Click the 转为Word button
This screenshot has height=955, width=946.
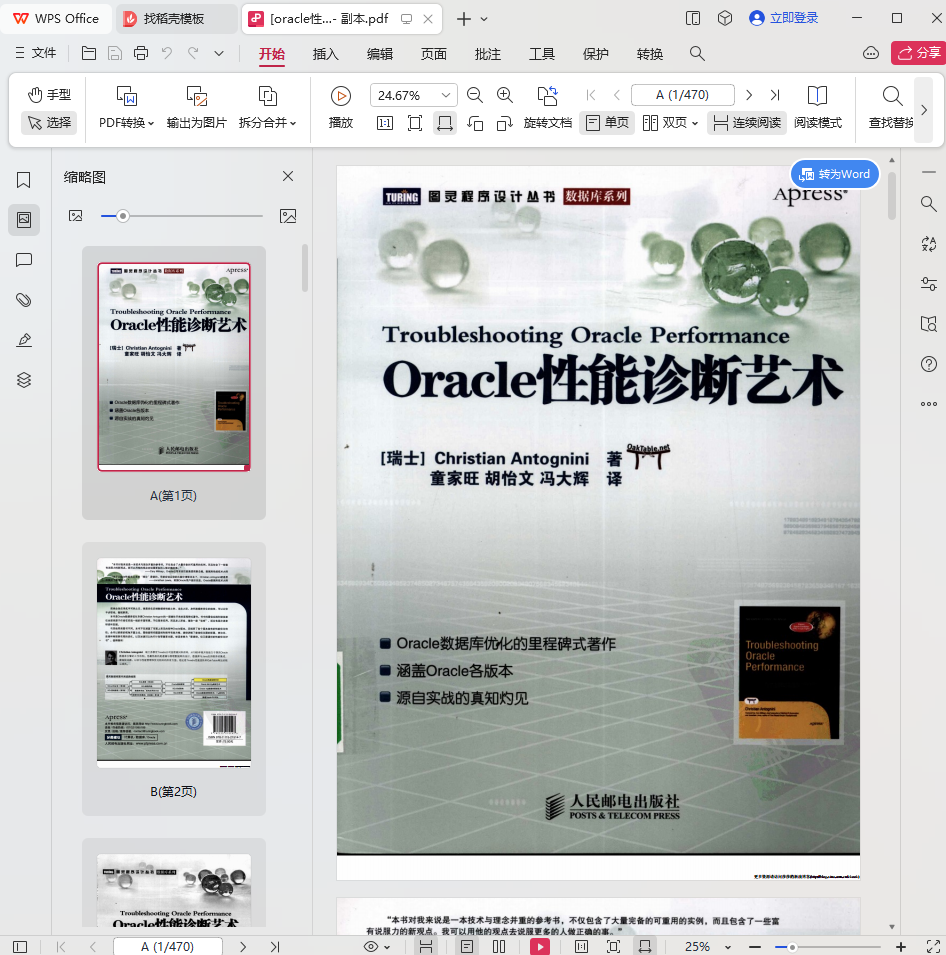coord(835,174)
